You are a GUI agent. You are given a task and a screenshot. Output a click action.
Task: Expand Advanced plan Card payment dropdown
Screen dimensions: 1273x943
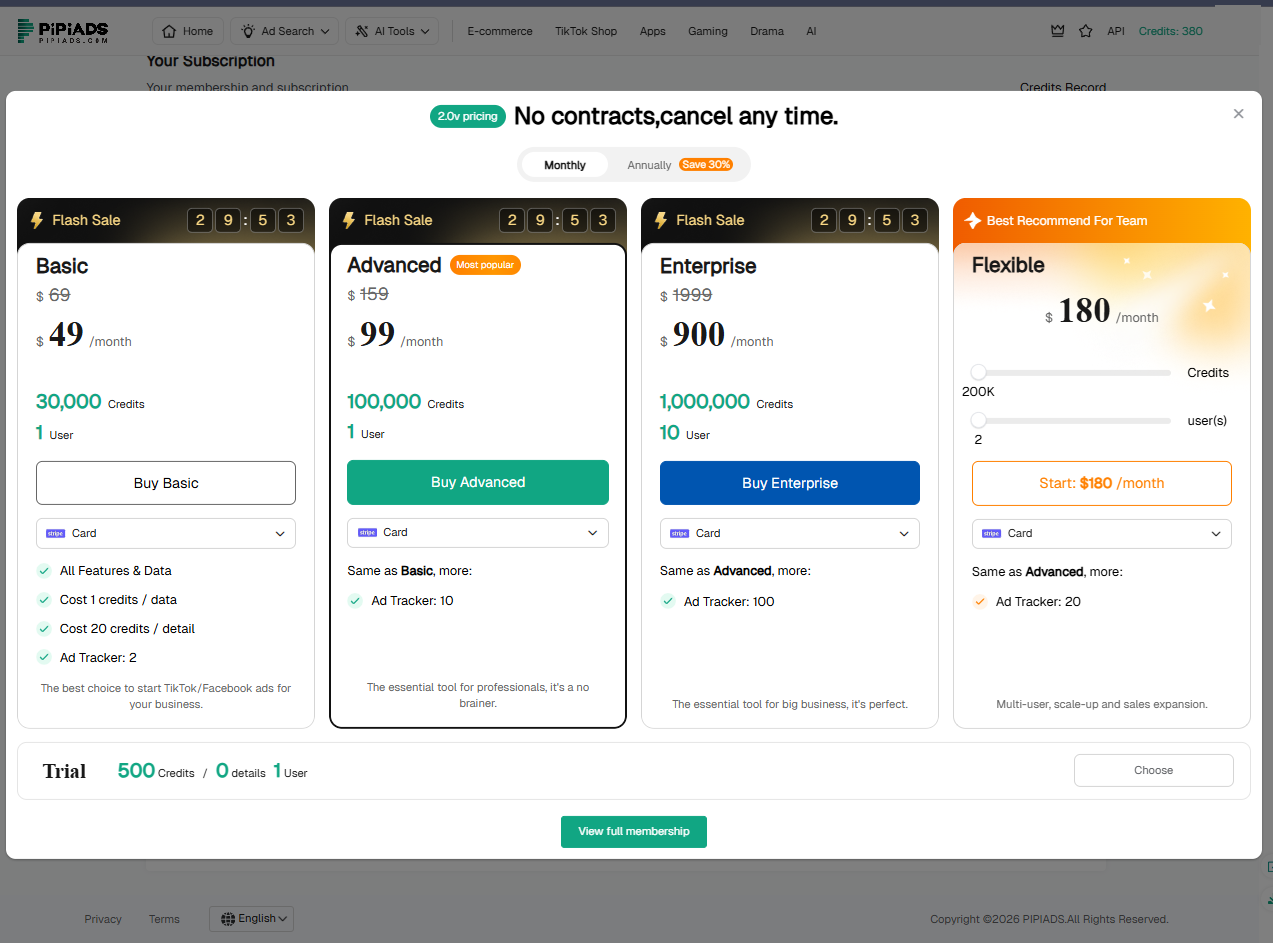point(478,532)
